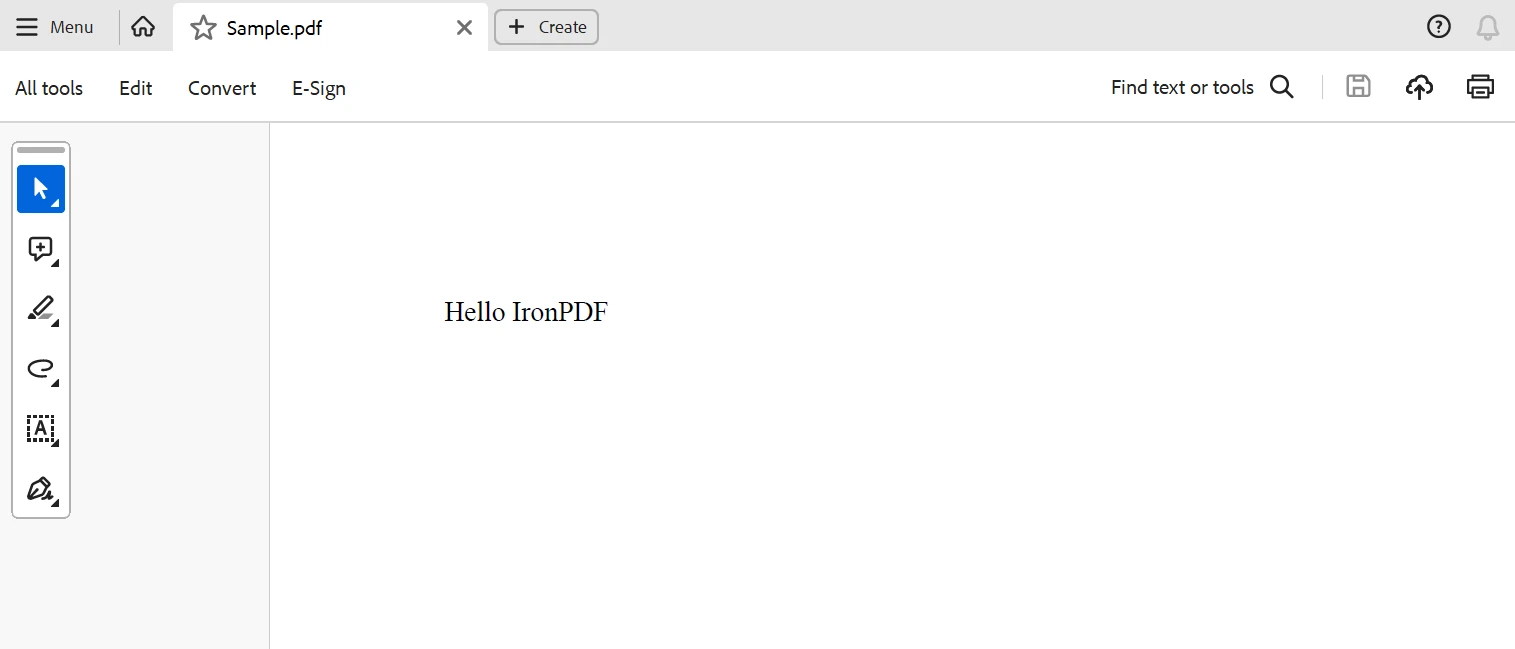Print the document

click(1480, 86)
